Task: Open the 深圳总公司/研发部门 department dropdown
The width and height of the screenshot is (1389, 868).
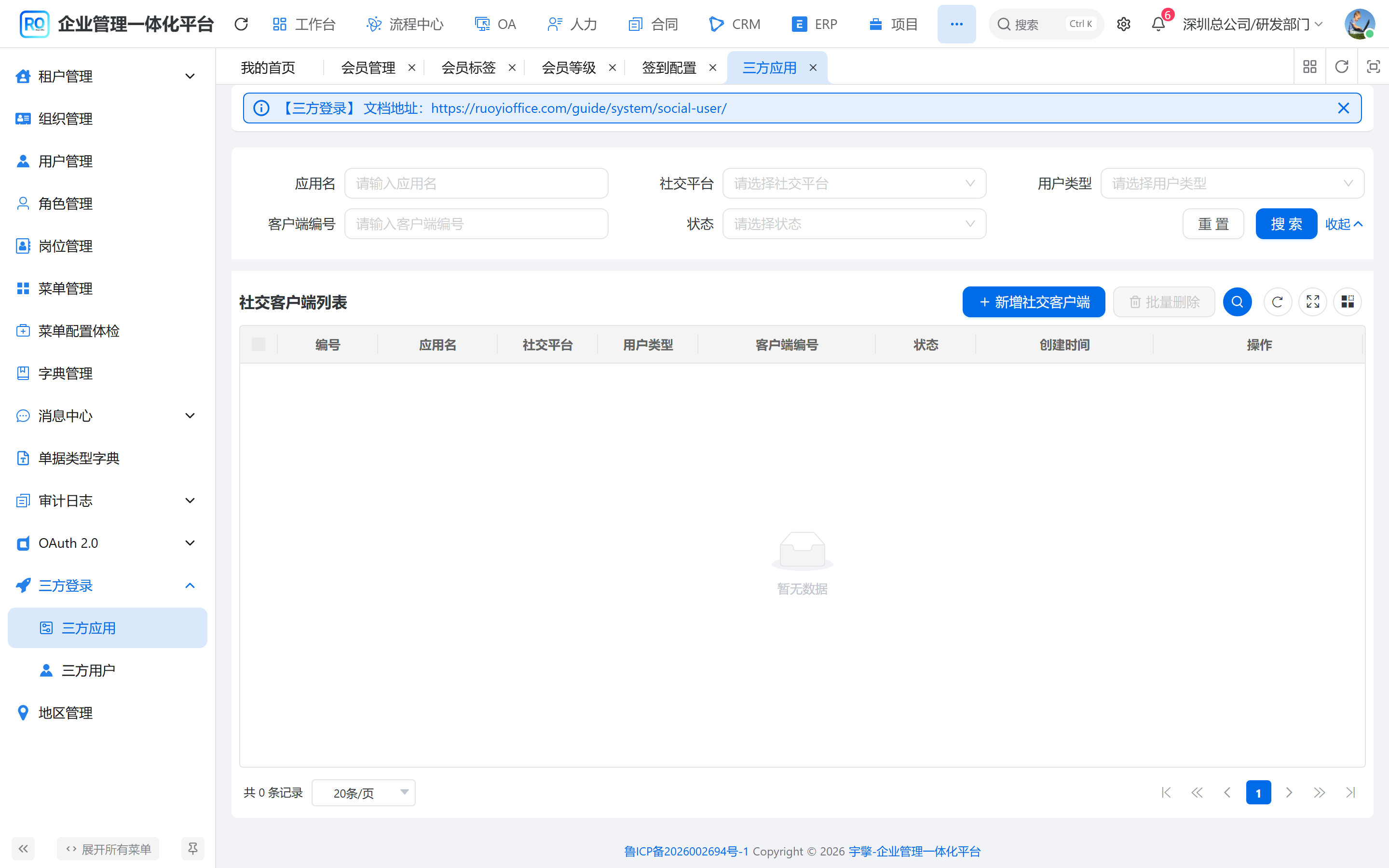Action: [1253, 24]
